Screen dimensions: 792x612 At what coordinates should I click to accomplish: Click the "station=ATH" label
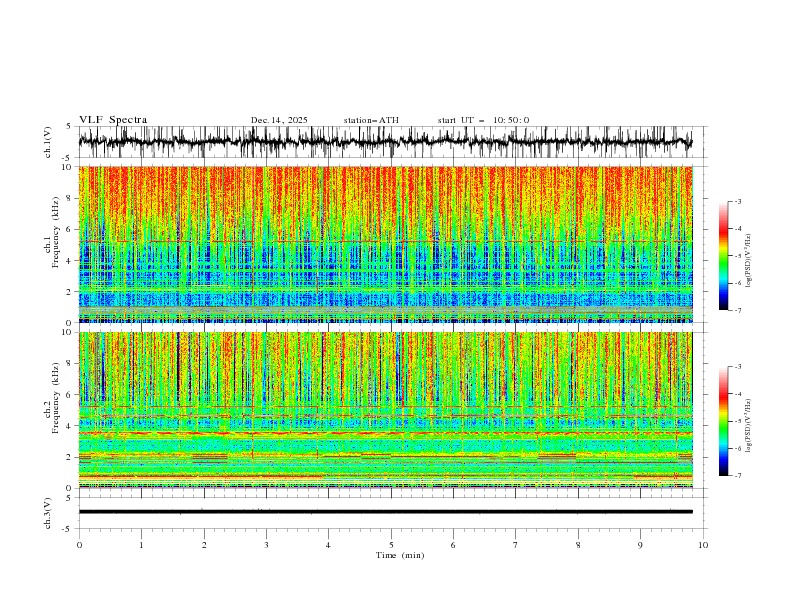(x=371, y=120)
